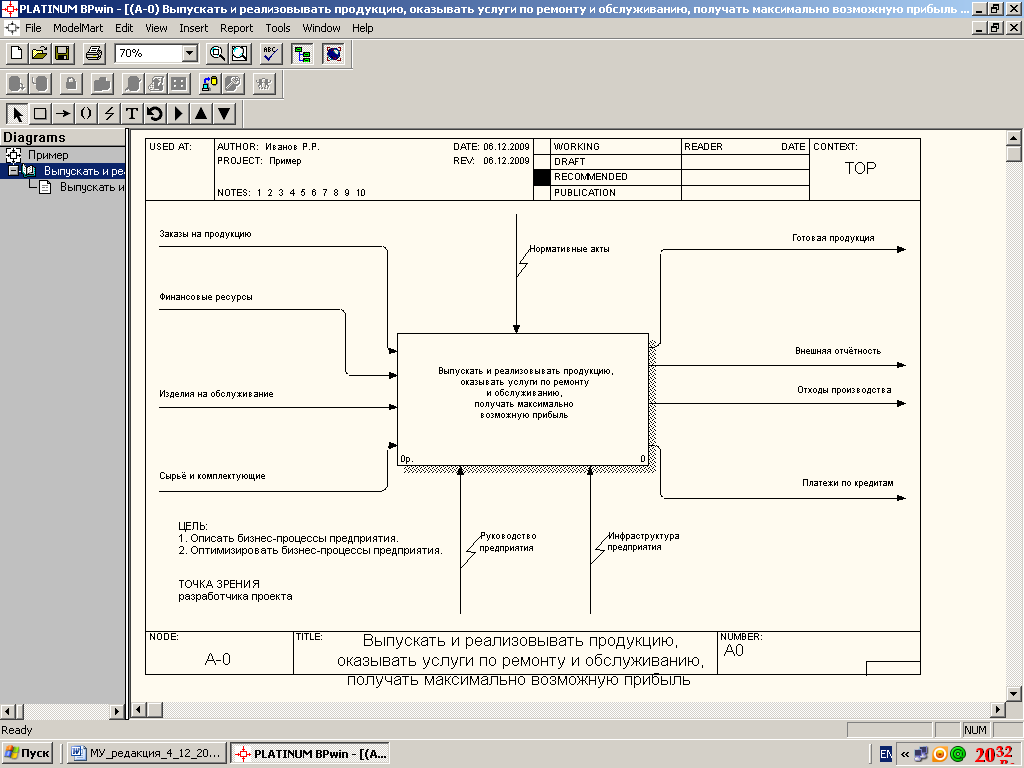Image resolution: width=1024 pixels, height=768 pixels.
Task: Click the vertical scrollbar up arrow
Action: (1013, 138)
